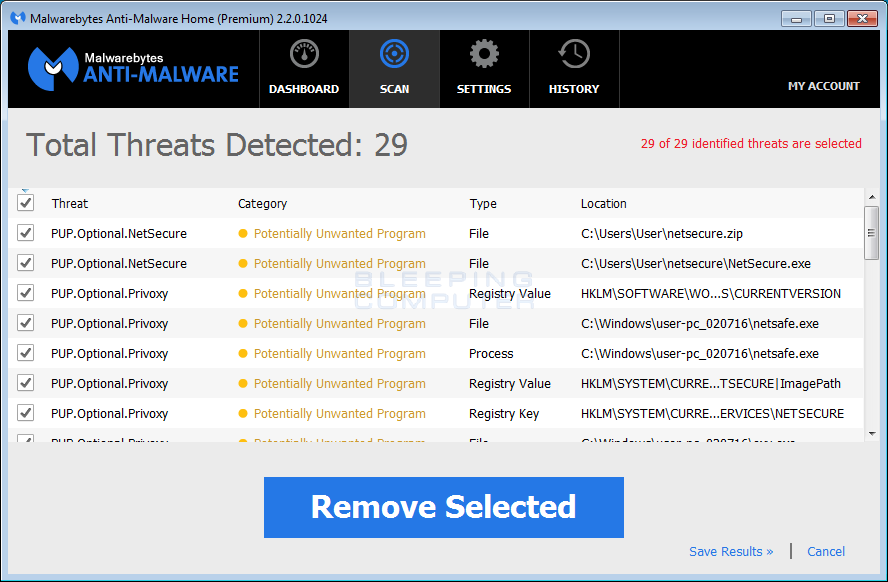The height and width of the screenshot is (582, 888).
Task: Open the Dashboard gauge icon
Action: click(x=304, y=54)
